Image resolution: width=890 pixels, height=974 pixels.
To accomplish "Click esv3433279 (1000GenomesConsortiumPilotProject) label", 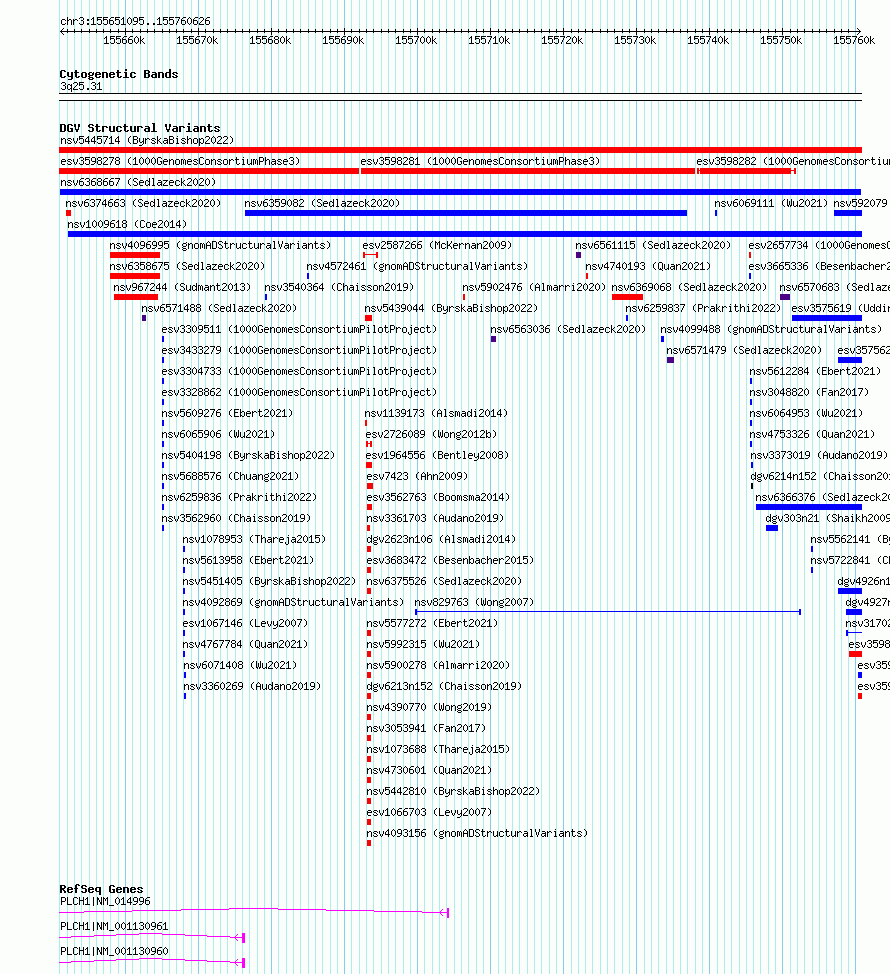I will 299,350.
